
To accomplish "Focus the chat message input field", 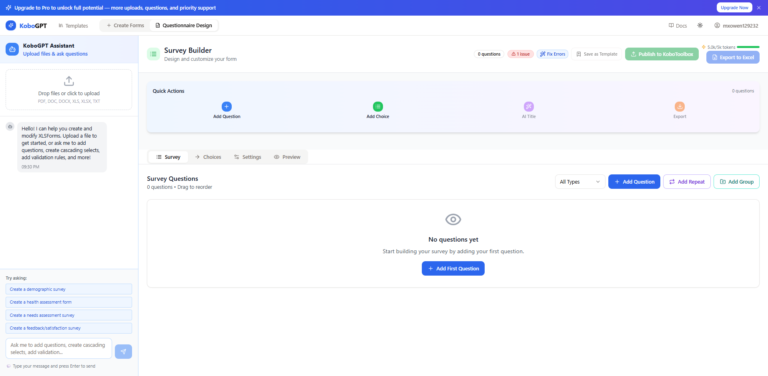I will [x=59, y=349].
